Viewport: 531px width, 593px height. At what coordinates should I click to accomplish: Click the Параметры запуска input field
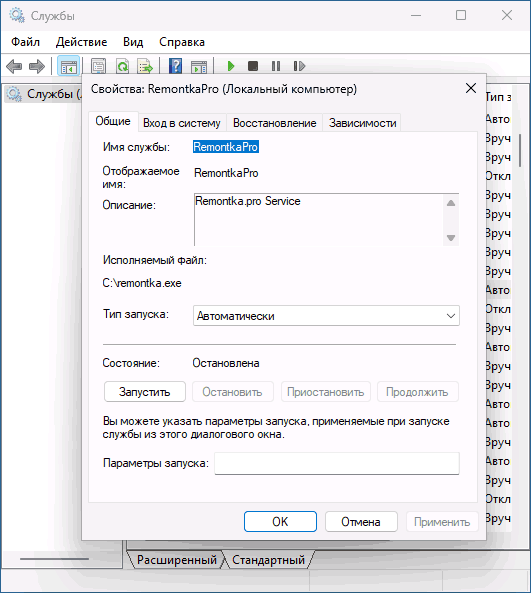[337, 463]
